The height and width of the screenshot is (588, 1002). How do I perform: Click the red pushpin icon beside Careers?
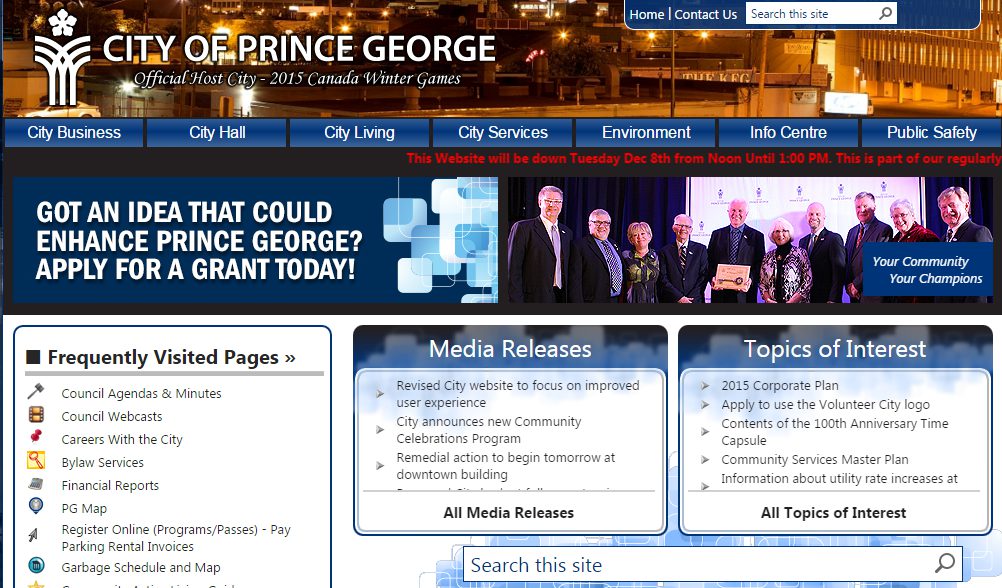(x=36, y=437)
